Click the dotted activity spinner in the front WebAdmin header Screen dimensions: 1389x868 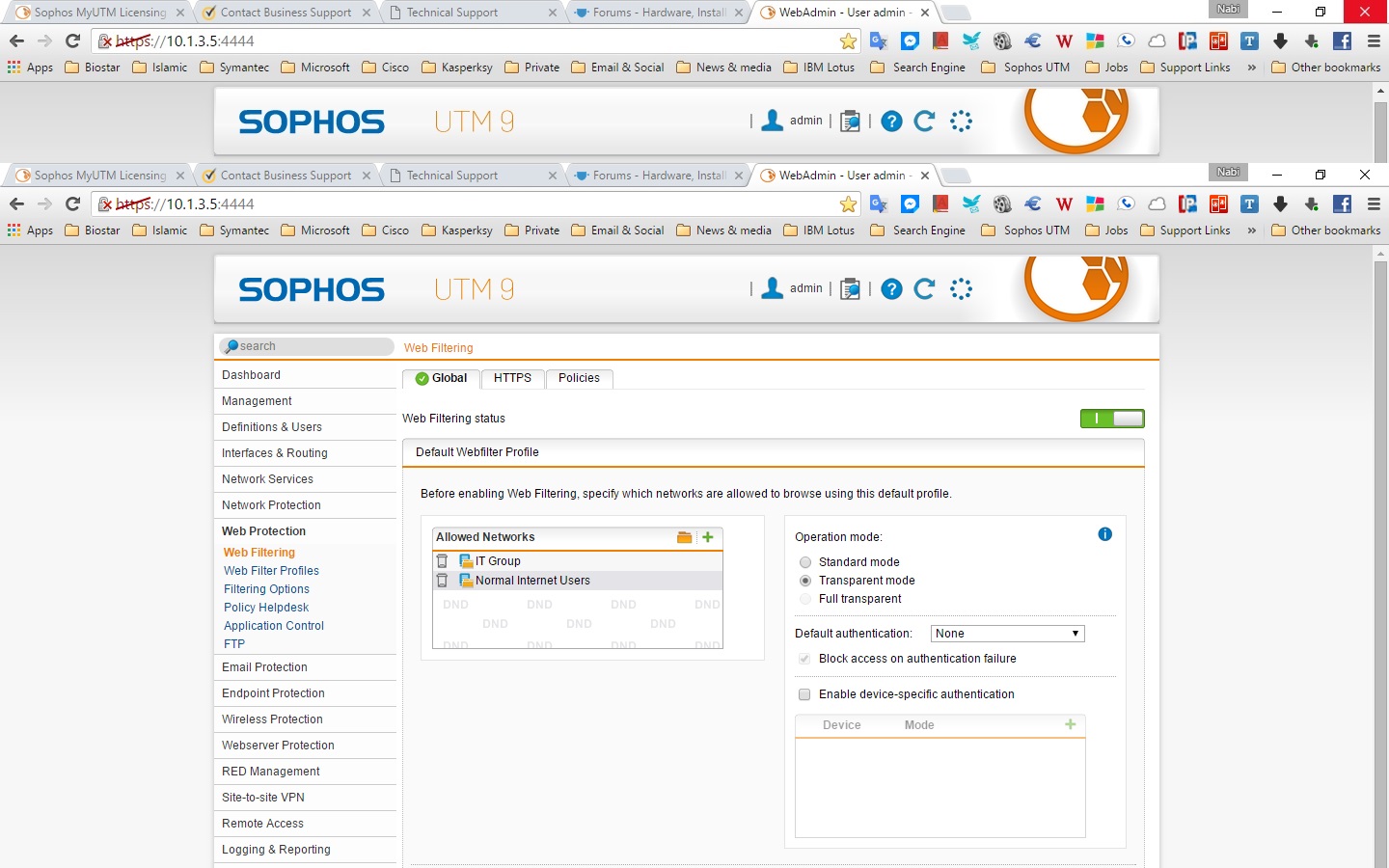coord(961,288)
